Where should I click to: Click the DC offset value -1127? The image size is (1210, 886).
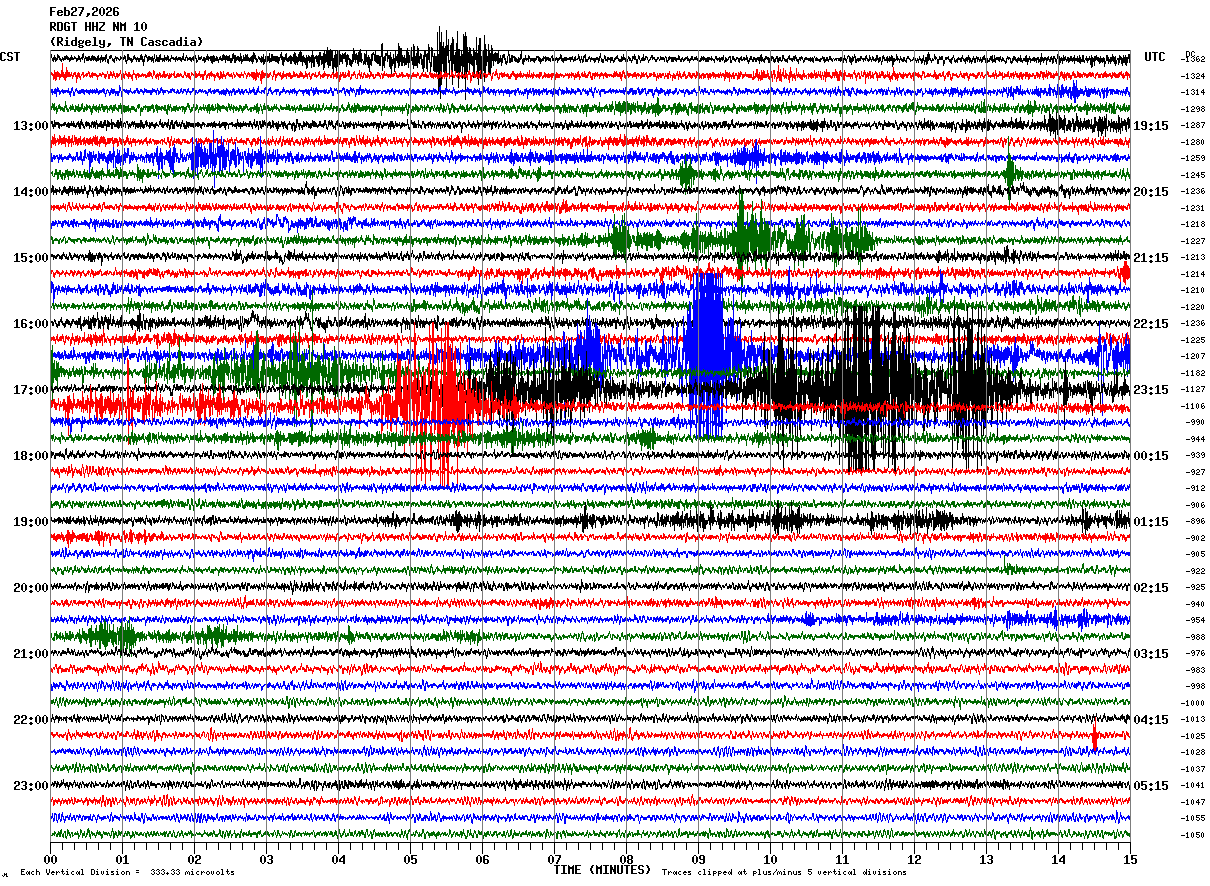1193,389
